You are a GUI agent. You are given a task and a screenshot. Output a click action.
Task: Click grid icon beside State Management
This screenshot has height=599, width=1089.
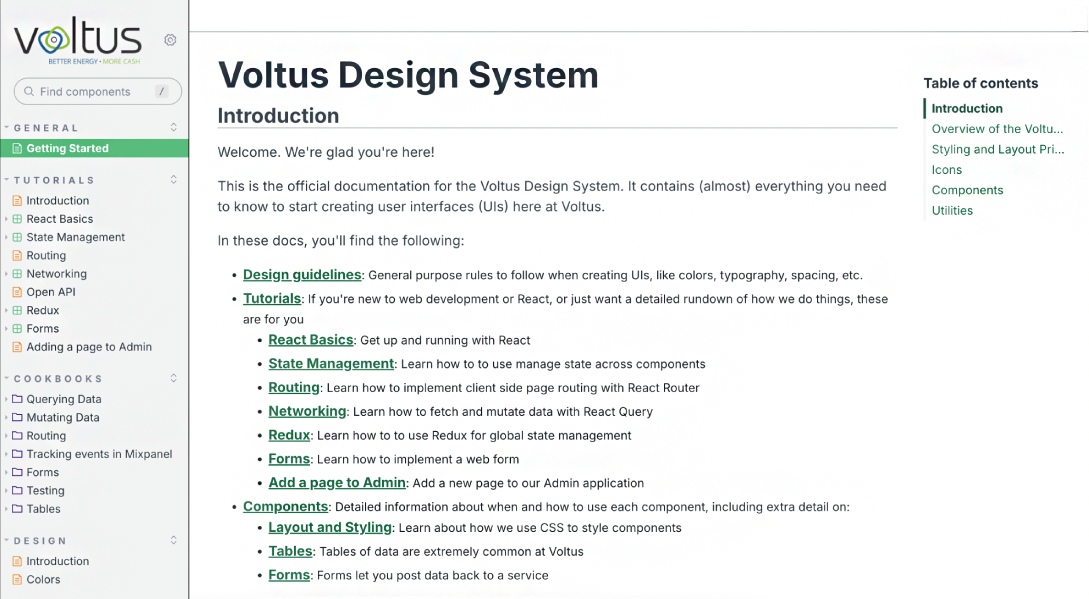tap(17, 237)
